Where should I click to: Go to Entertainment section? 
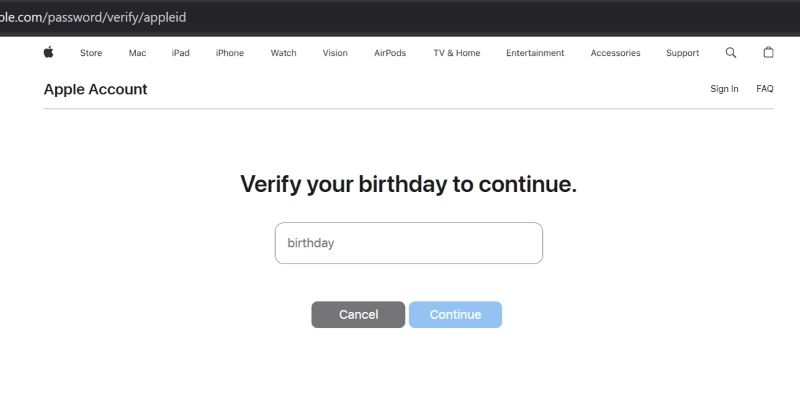pyautogui.click(x=535, y=53)
